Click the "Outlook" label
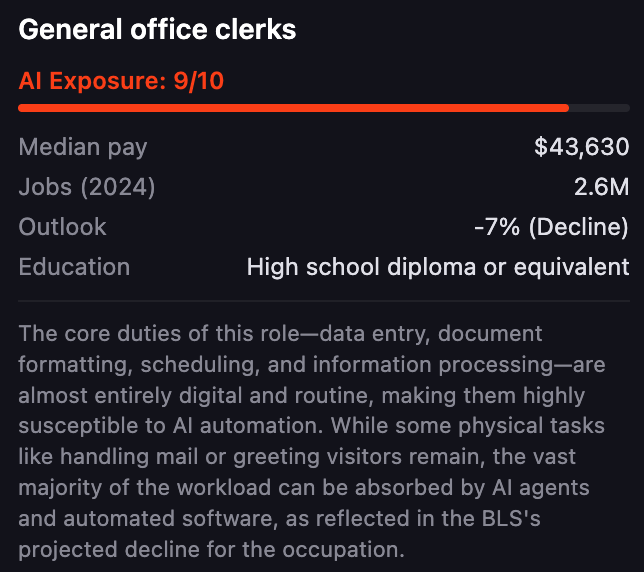The height and width of the screenshot is (572, 644). (62, 227)
